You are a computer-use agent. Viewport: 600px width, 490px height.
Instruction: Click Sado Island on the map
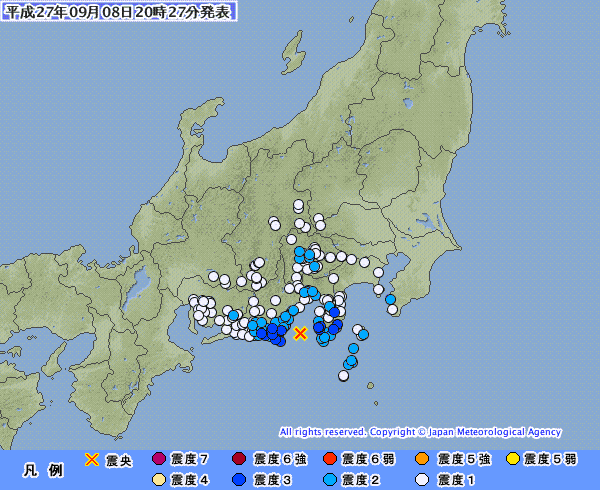click(x=294, y=54)
